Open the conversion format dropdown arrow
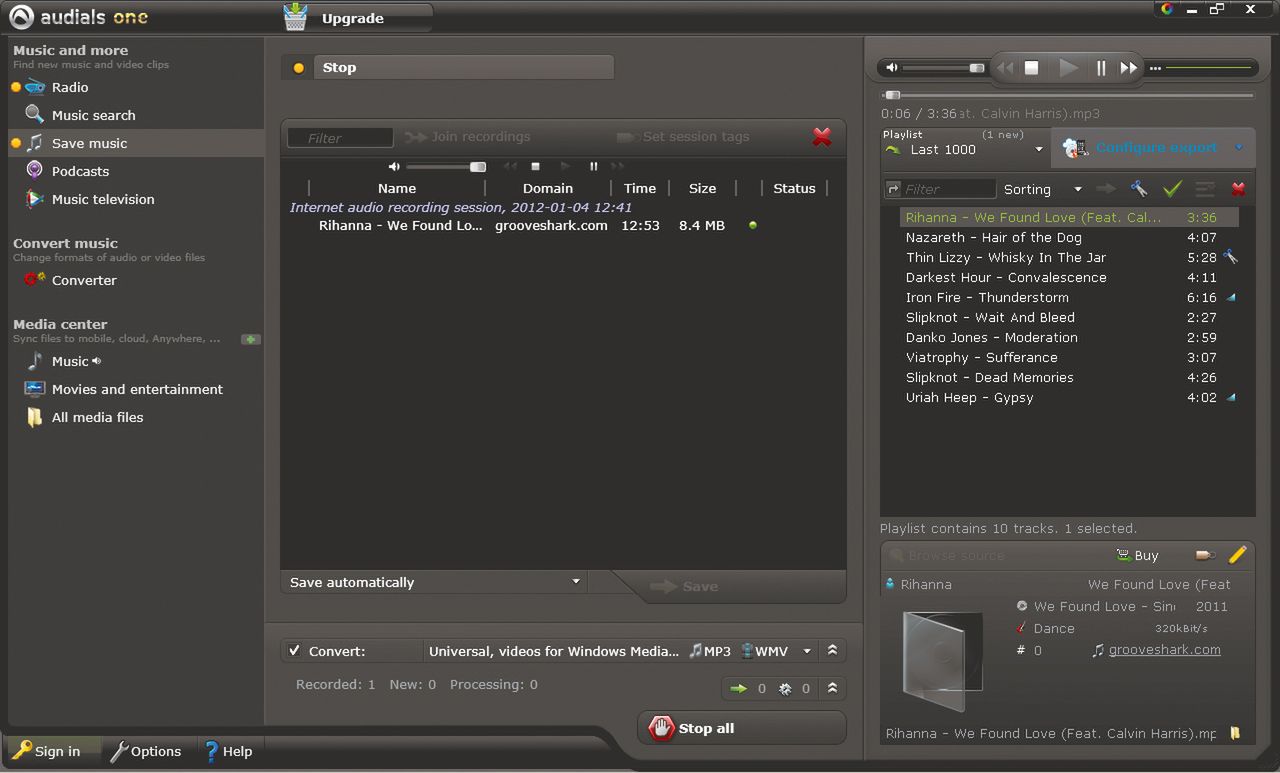Screen dimensions: 1280x773 (807, 651)
